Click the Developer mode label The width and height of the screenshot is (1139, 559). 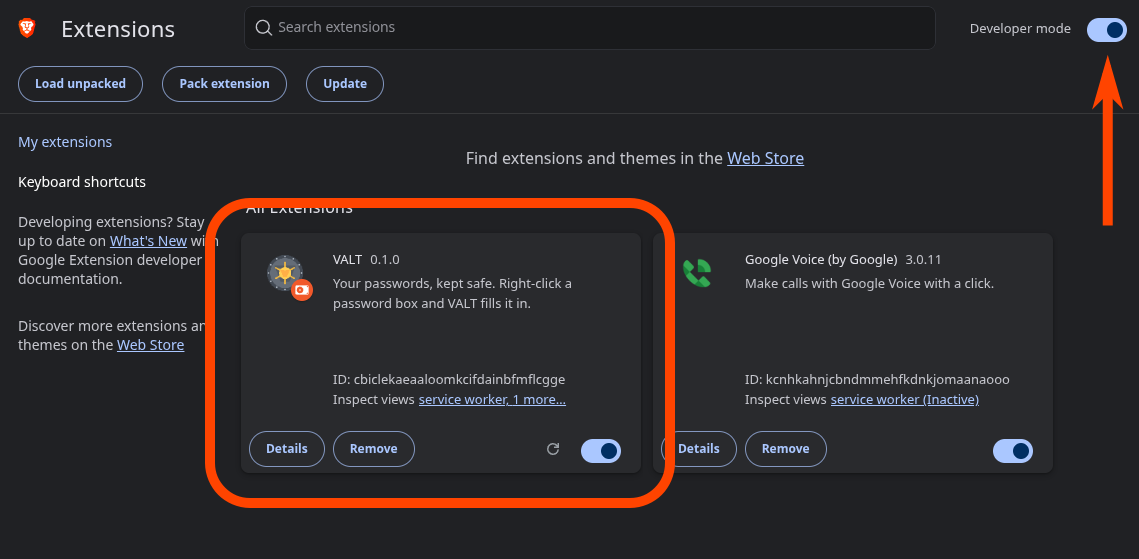tap(1020, 28)
